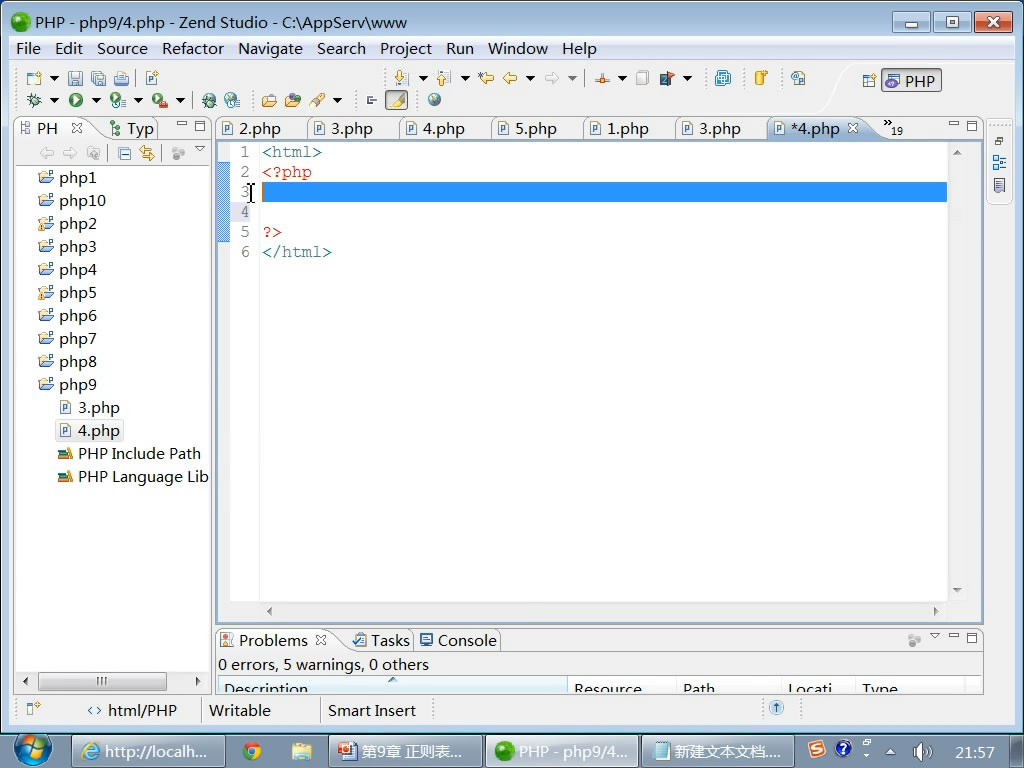Select 3.php under the php9 folder in the tree
1024x768 pixels.
pos(98,408)
